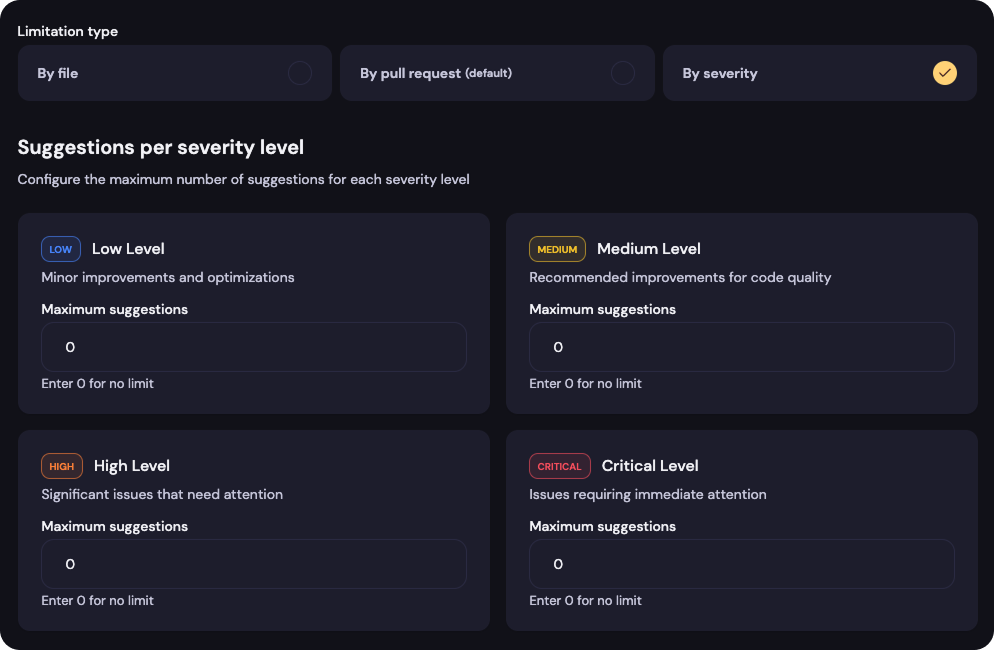Click the Critical Level heading
Screen dimensions: 994x650
click(x=650, y=465)
